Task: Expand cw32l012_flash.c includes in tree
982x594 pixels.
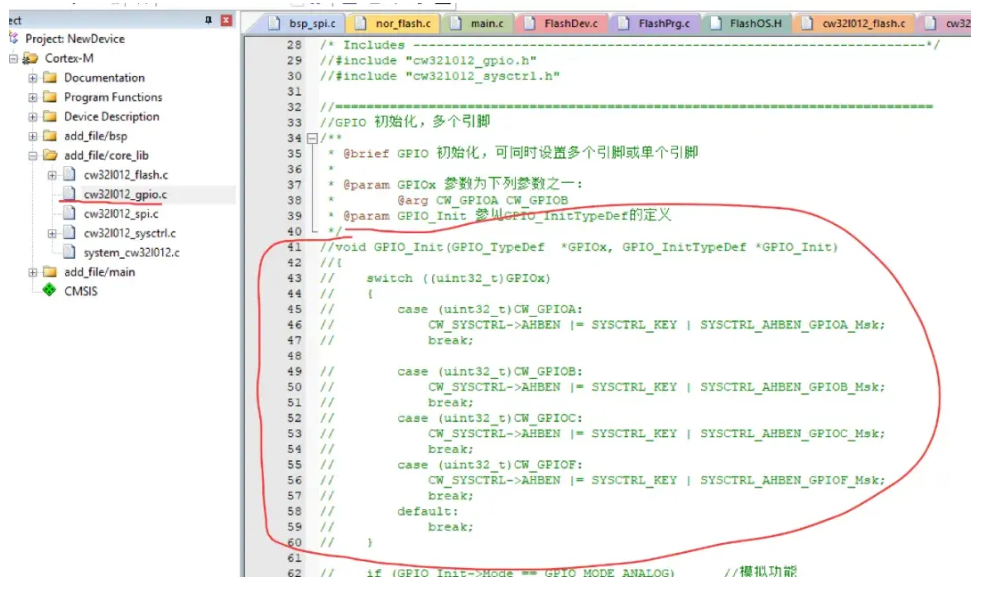Action: point(52,175)
